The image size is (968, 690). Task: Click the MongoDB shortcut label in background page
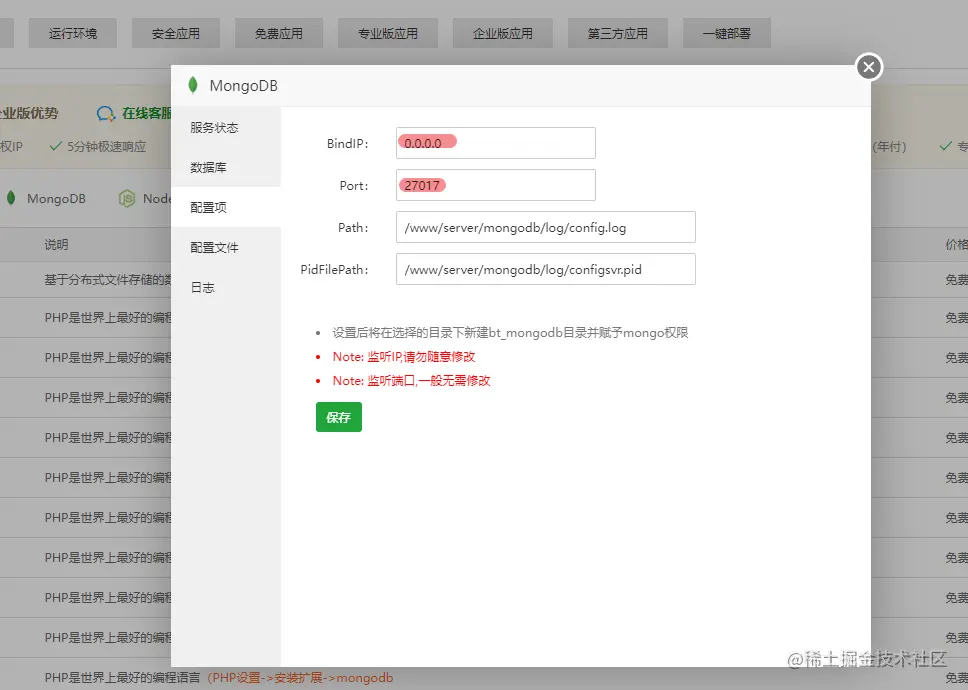click(x=56, y=199)
